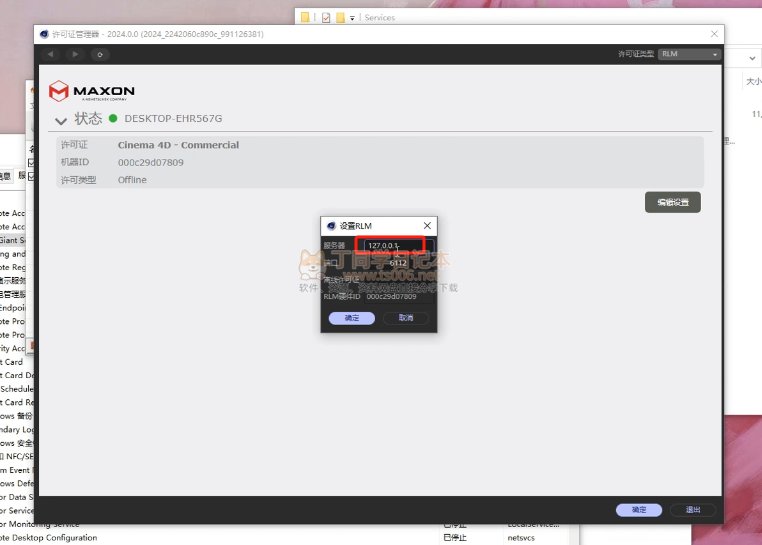Select the NFC/SE row in background services list
The width and height of the screenshot is (762, 545).
point(17,457)
